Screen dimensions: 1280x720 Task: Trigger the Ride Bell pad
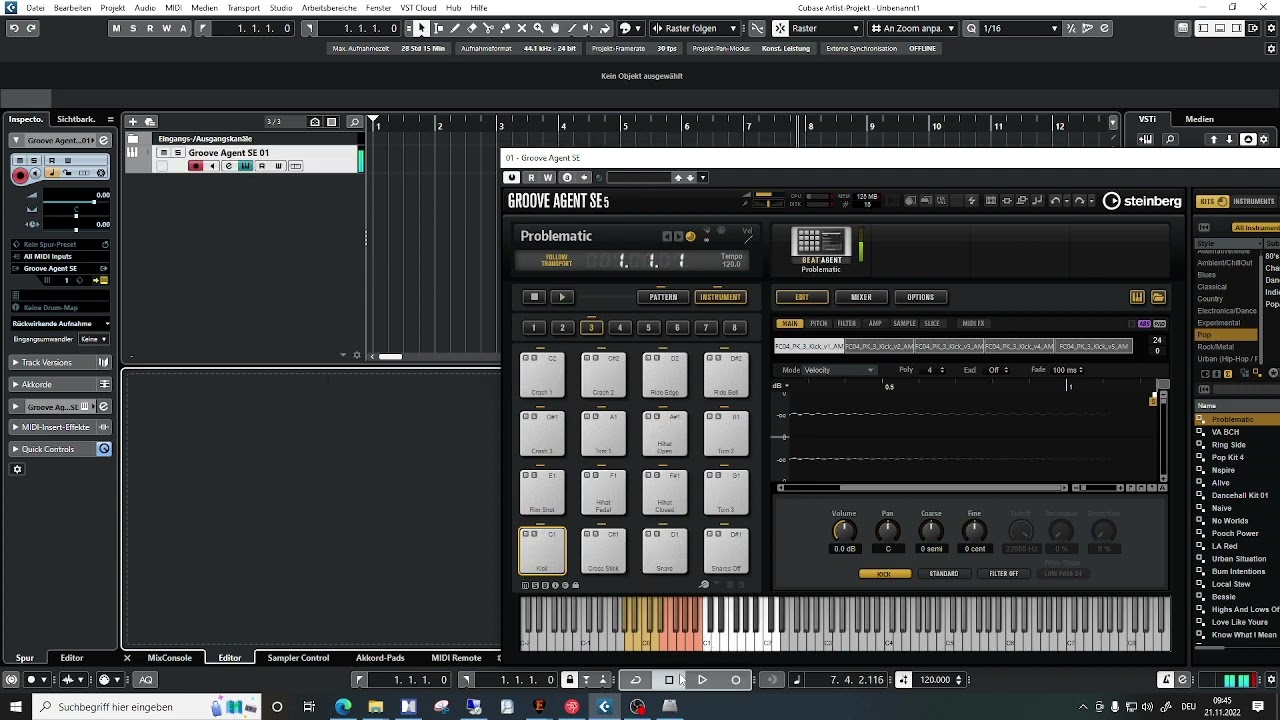point(726,375)
